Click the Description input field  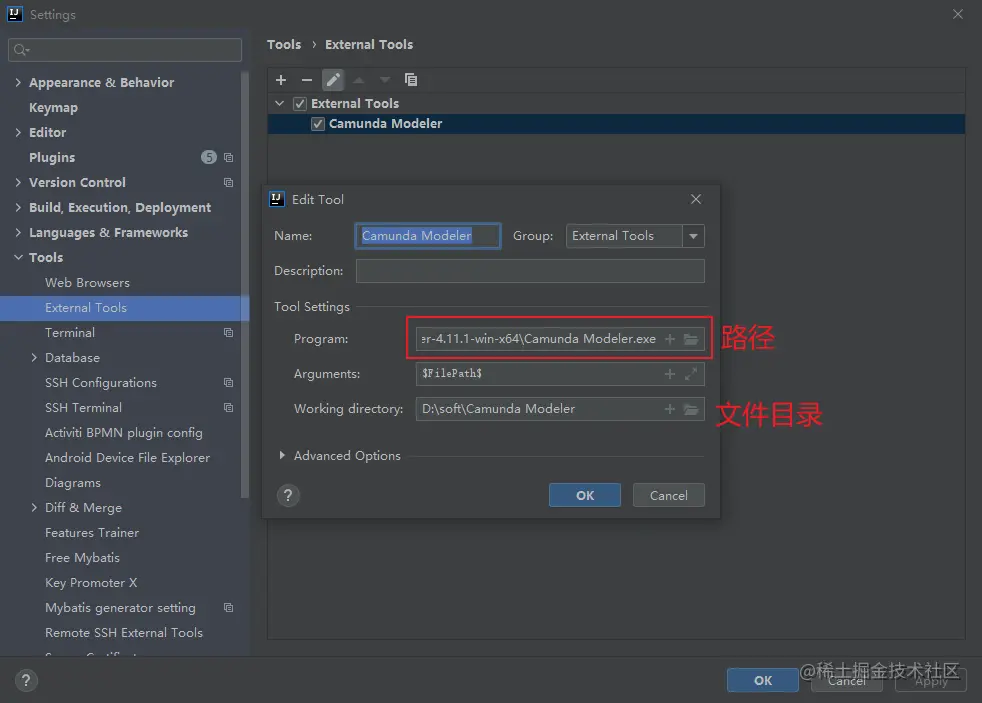pyautogui.click(x=530, y=271)
